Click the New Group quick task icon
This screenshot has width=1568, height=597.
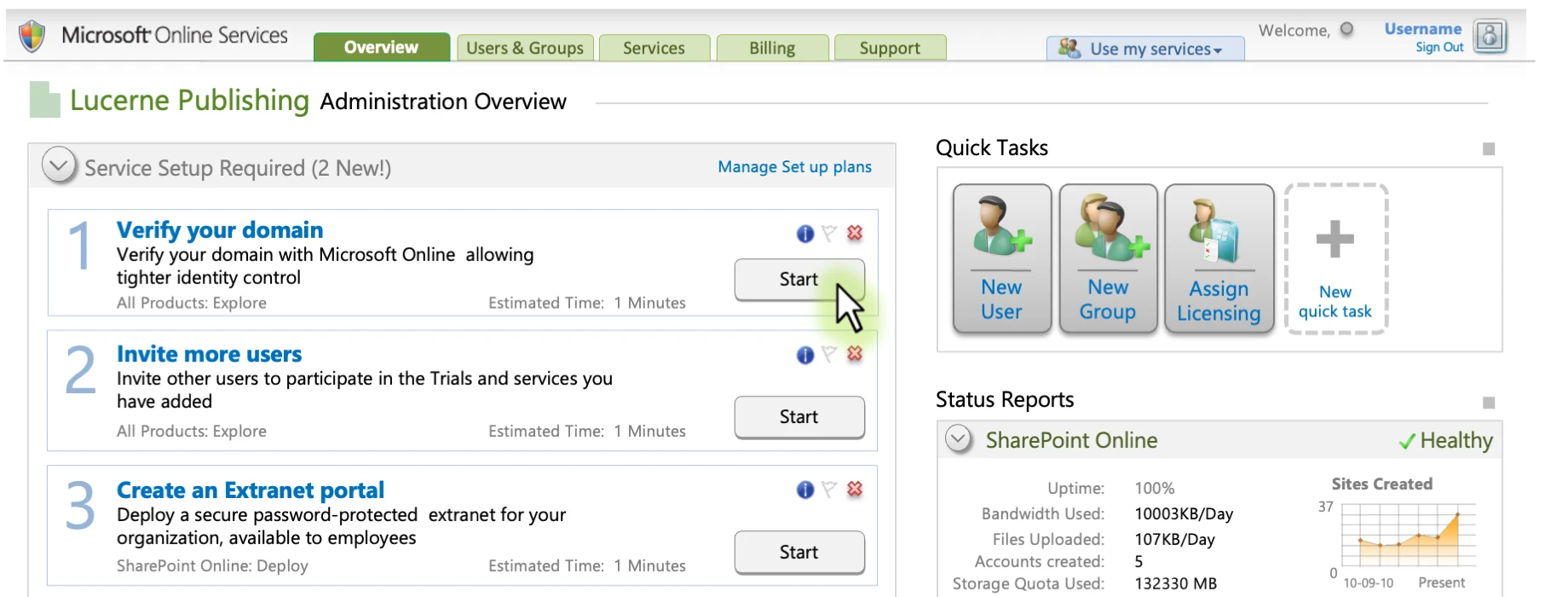click(1108, 258)
